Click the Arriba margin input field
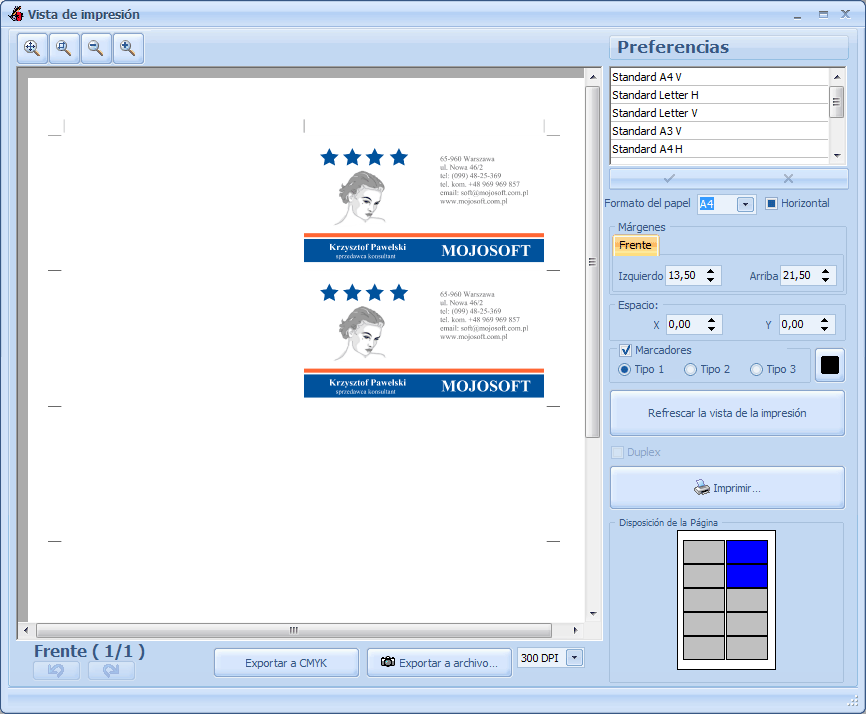The image size is (866, 714). click(x=800, y=276)
